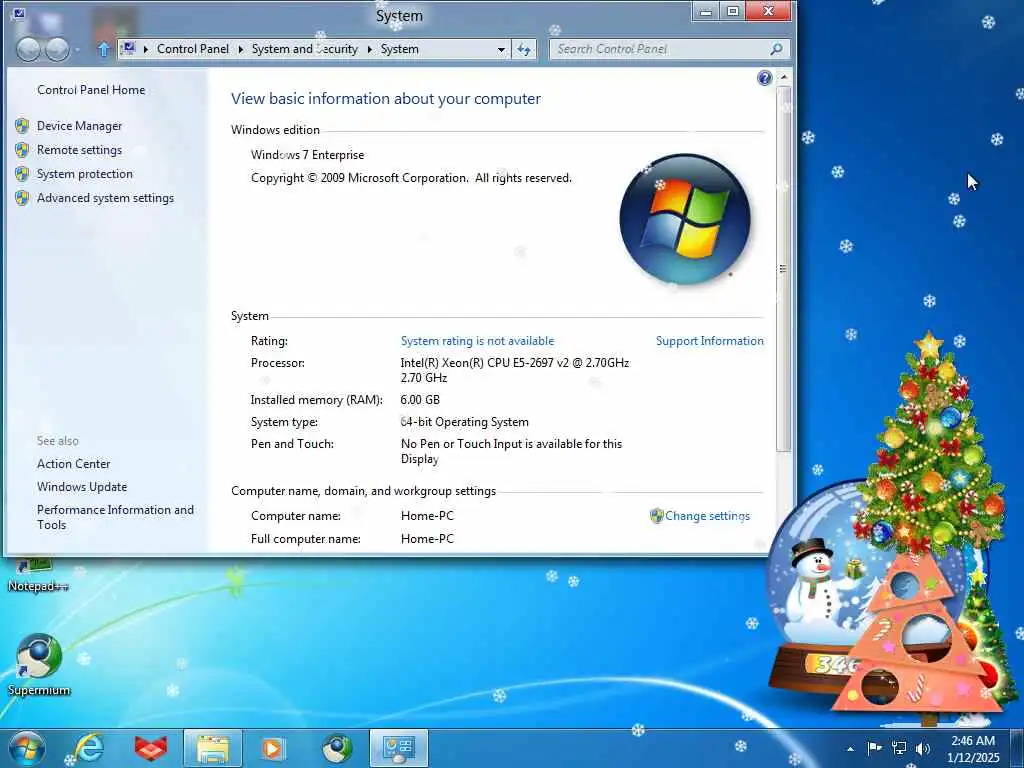The height and width of the screenshot is (768, 1024).
Task: Click the Windows logo orb image
Action: (x=684, y=219)
